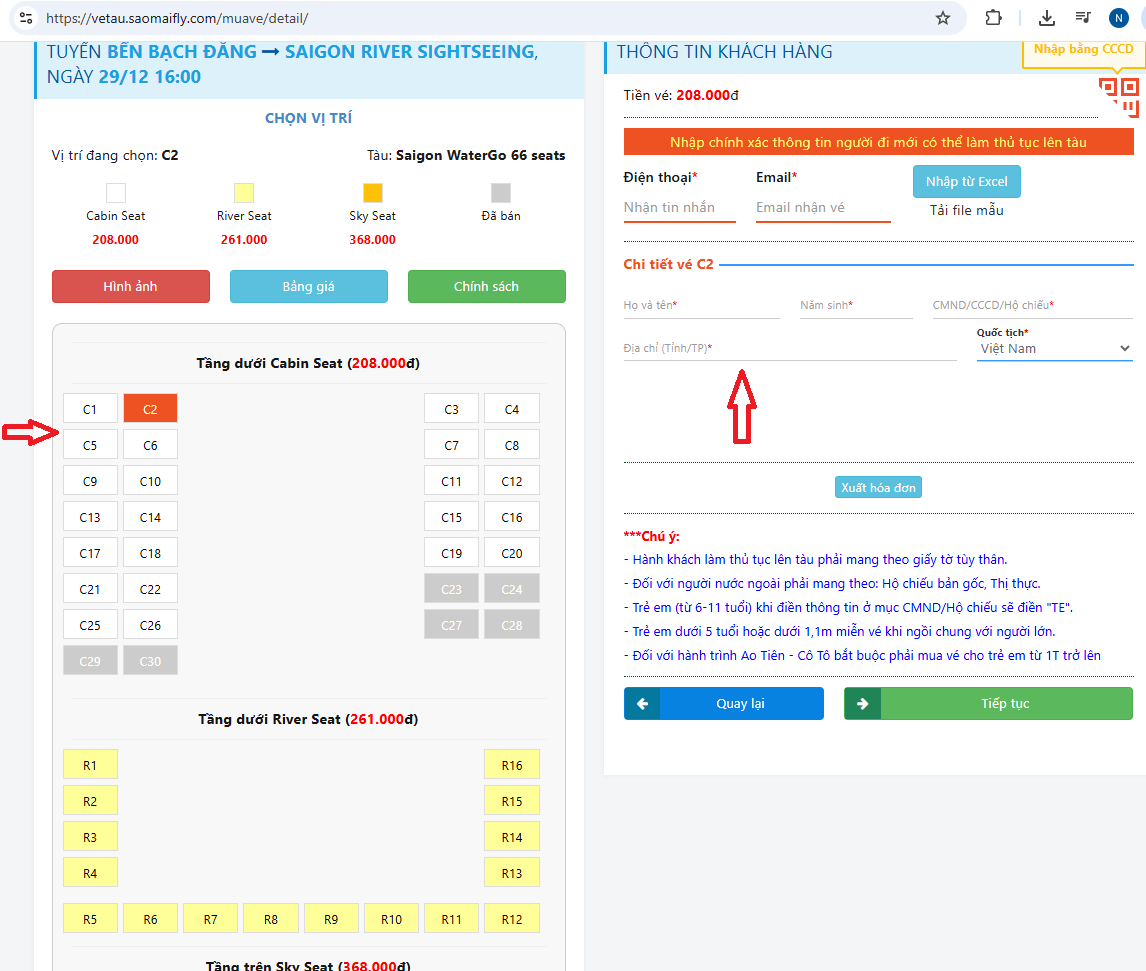The width and height of the screenshot is (1146, 971).
Task: Select river seat R7
Action: coord(210,918)
